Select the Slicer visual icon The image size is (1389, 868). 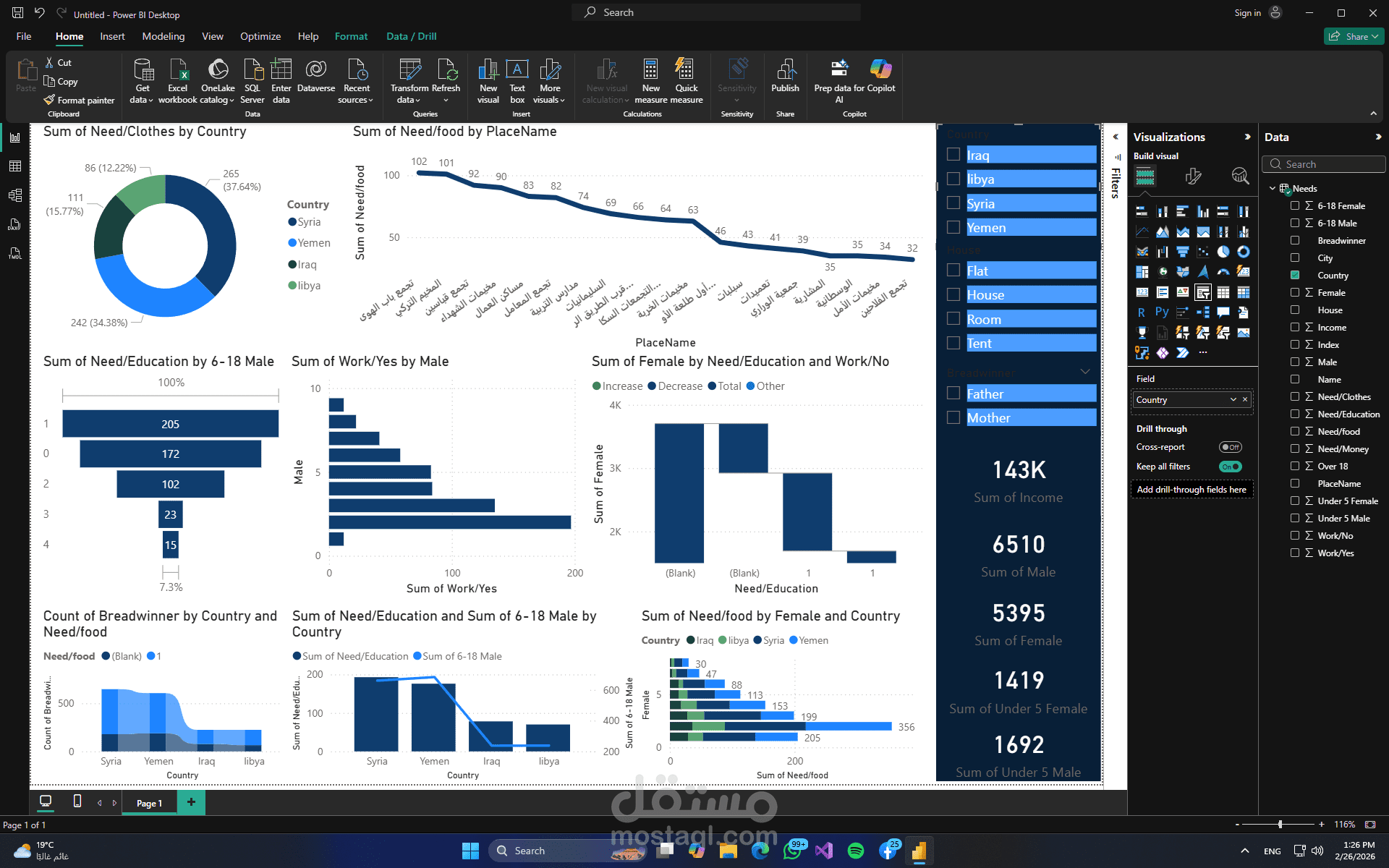1202,292
